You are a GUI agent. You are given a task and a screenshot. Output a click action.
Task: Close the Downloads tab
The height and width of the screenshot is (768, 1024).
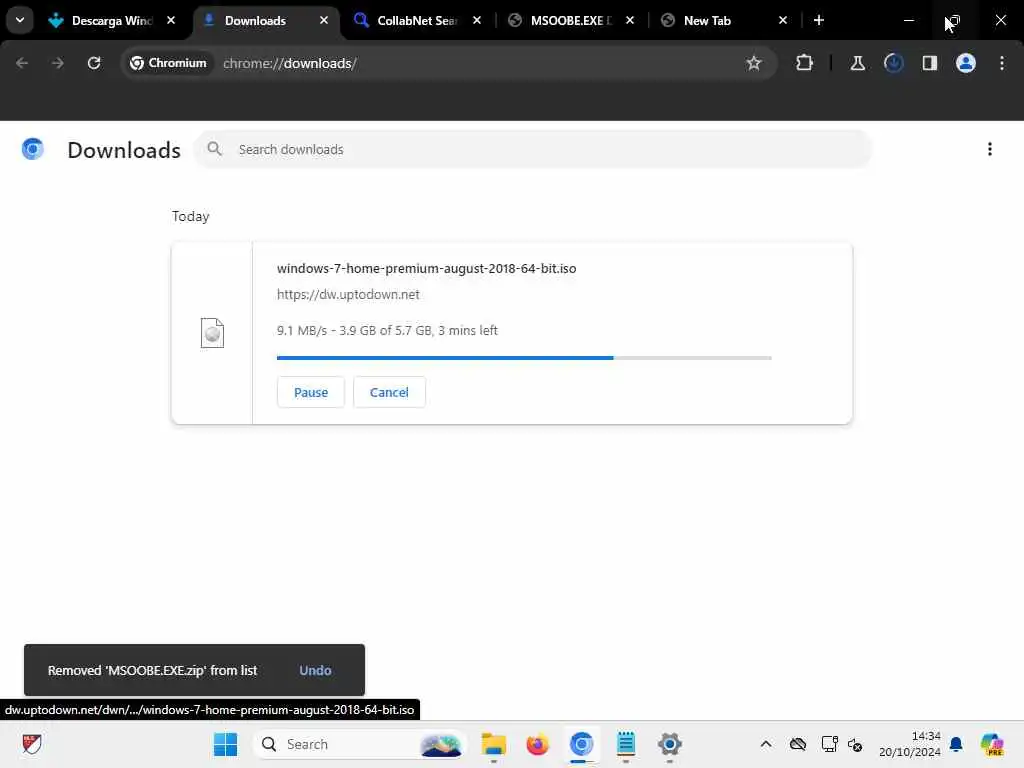(x=324, y=20)
